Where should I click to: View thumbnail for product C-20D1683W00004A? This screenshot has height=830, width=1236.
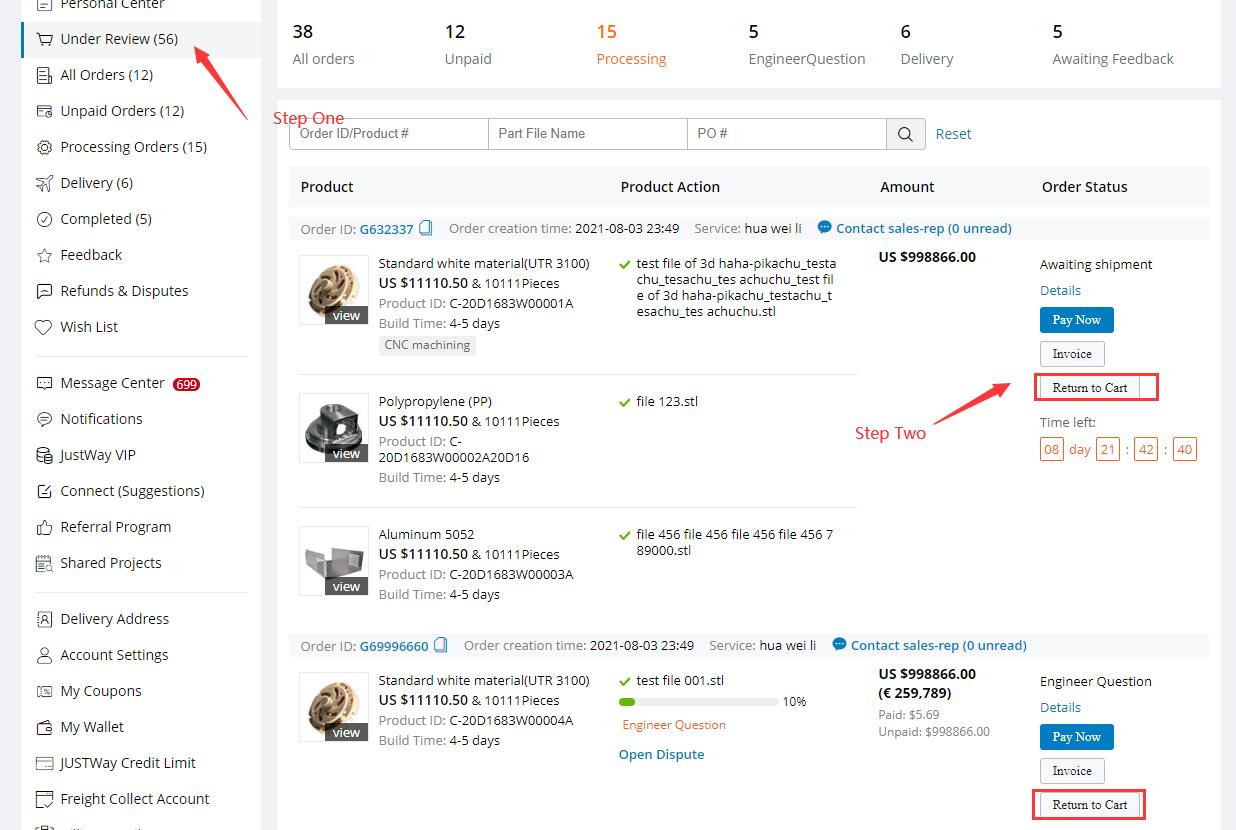tap(334, 707)
